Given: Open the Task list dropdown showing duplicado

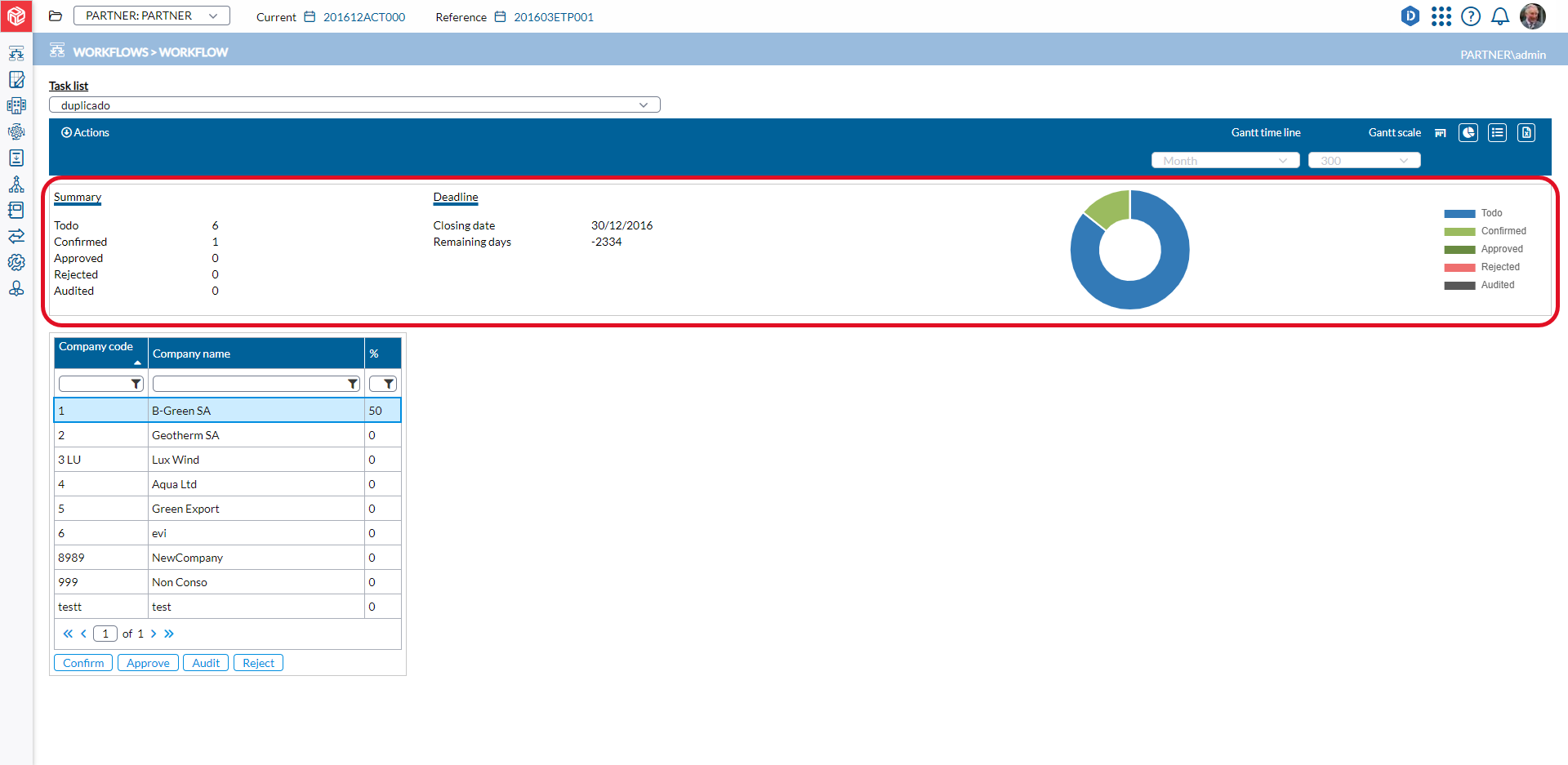Looking at the screenshot, I should [354, 105].
